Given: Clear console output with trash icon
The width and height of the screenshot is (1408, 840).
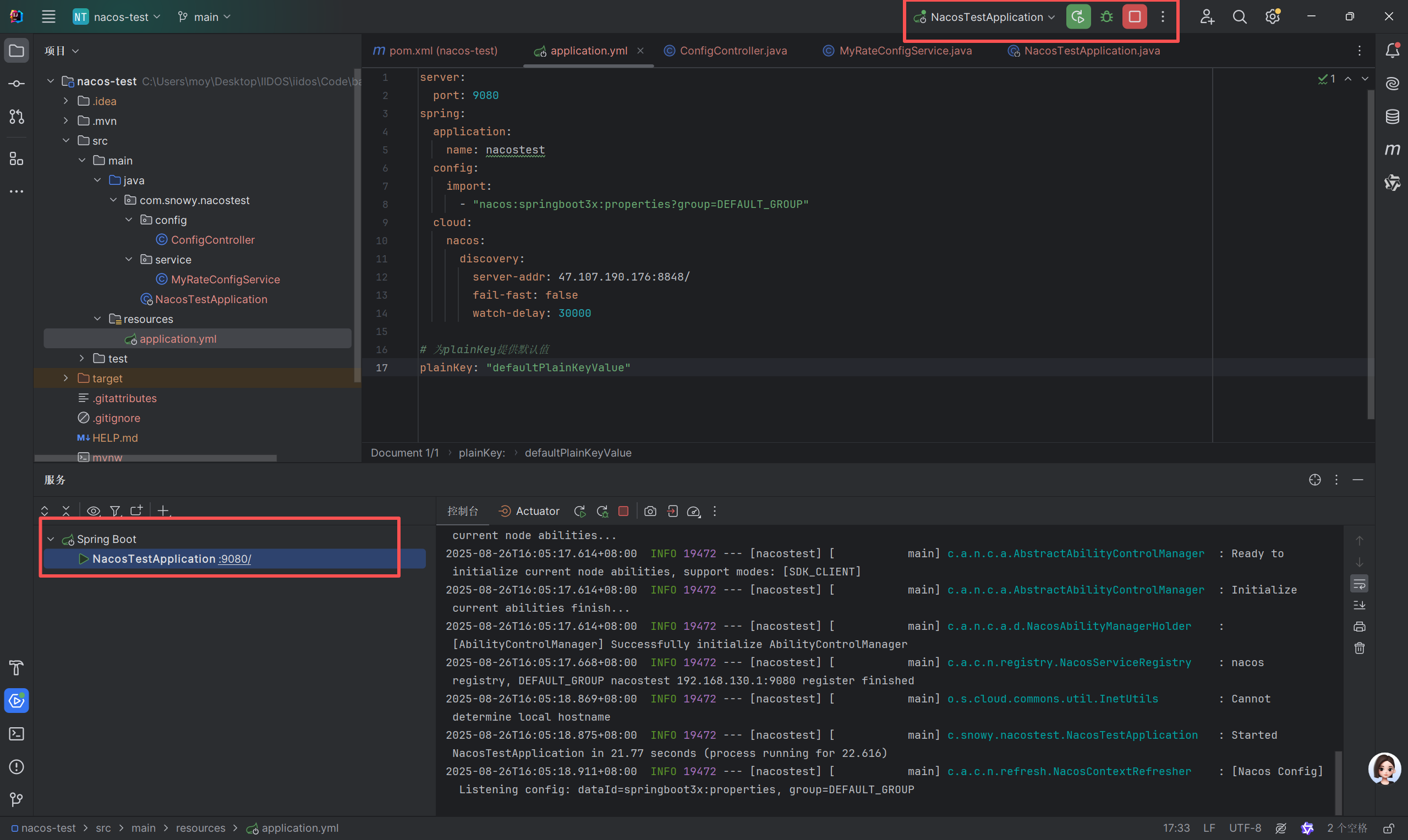Looking at the screenshot, I should [1360, 648].
